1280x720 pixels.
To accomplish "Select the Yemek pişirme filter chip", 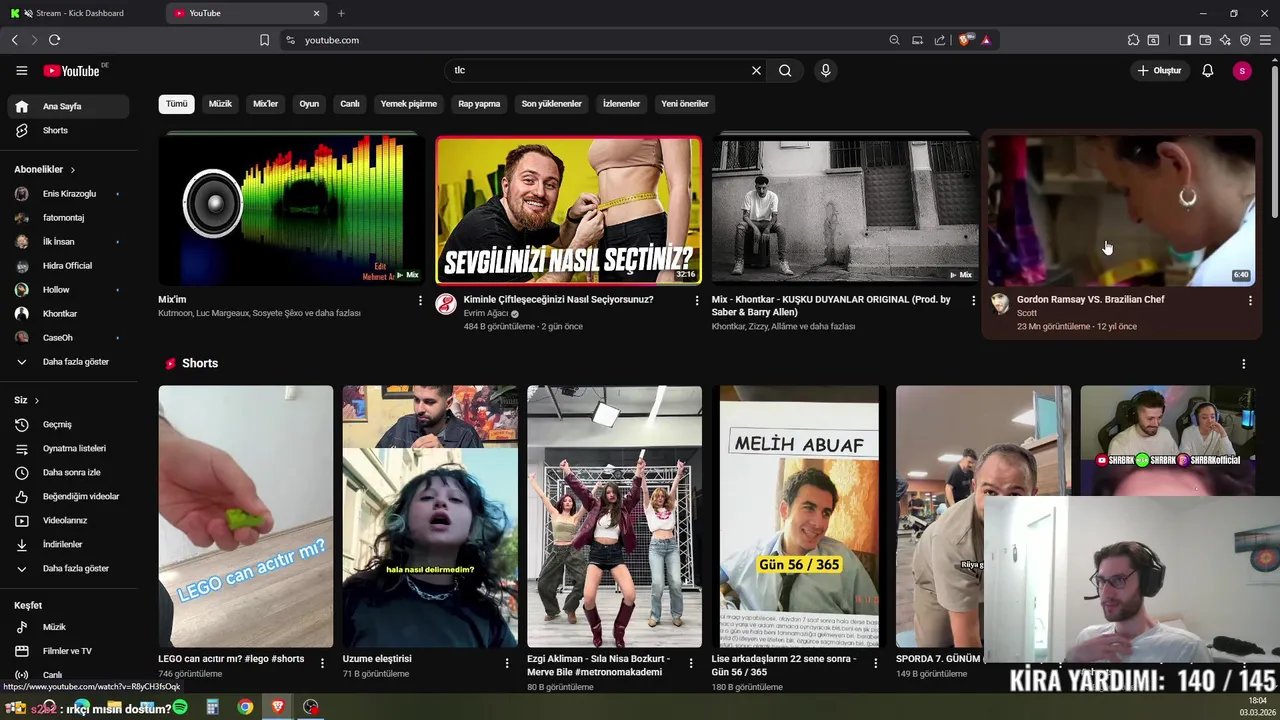I will tap(408, 104).
